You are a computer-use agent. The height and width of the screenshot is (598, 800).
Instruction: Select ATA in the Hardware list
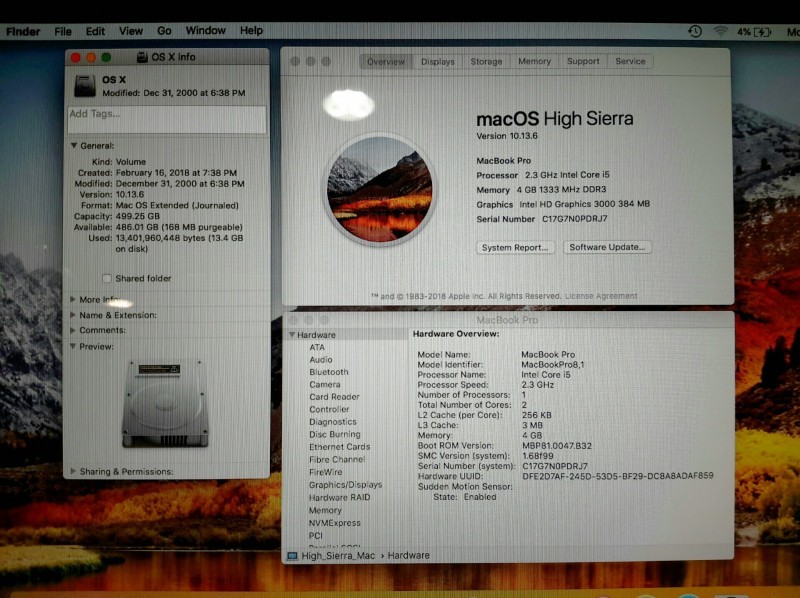[317, 347]
